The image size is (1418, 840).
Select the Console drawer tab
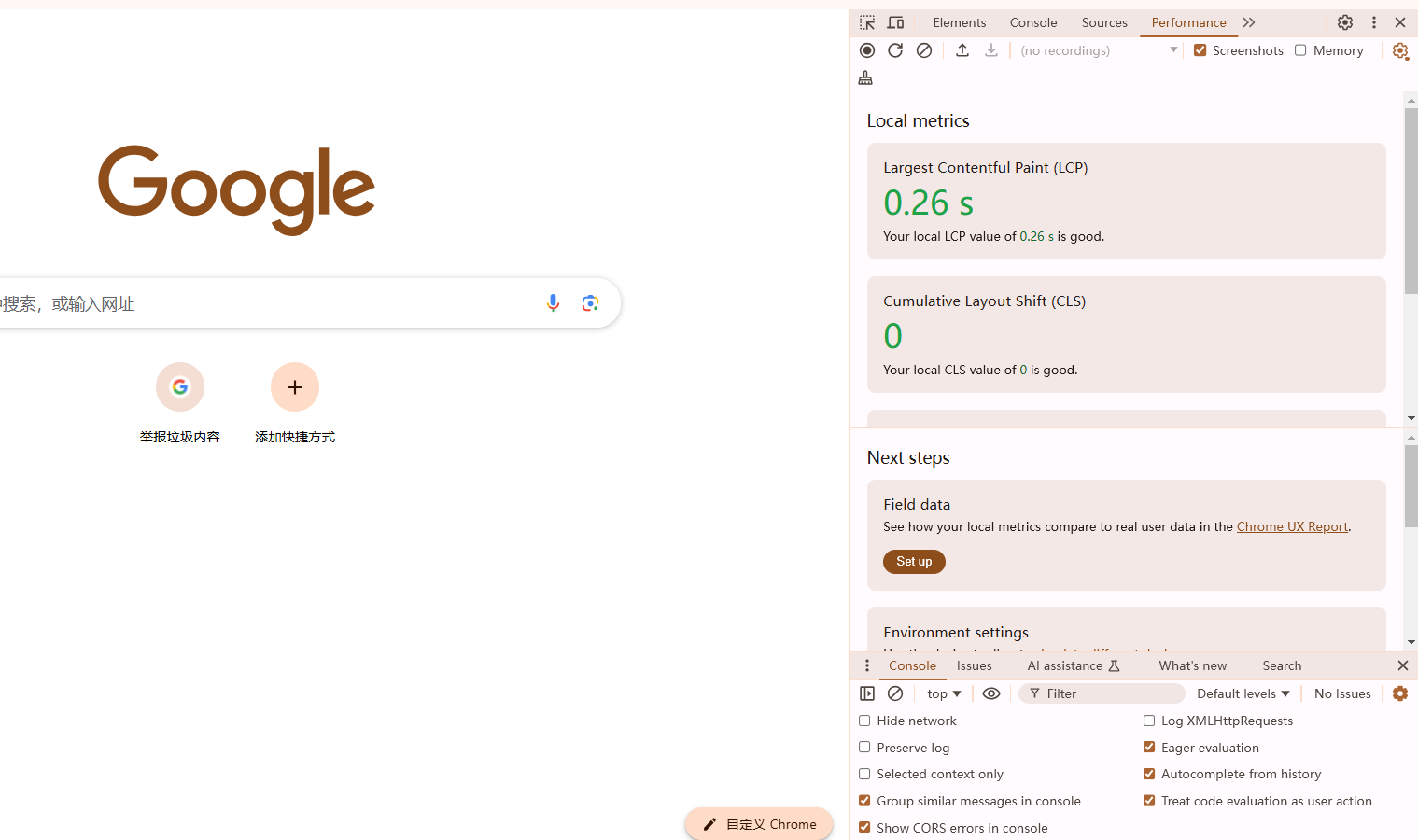click(912, 665)
